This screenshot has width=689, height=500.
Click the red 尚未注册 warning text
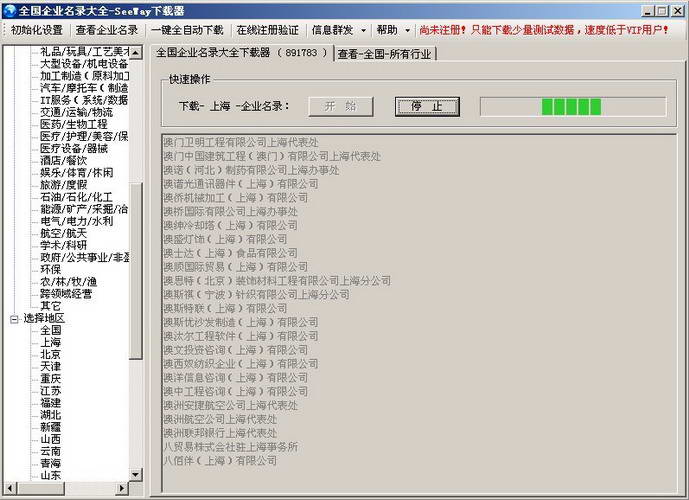pos(544,30)
